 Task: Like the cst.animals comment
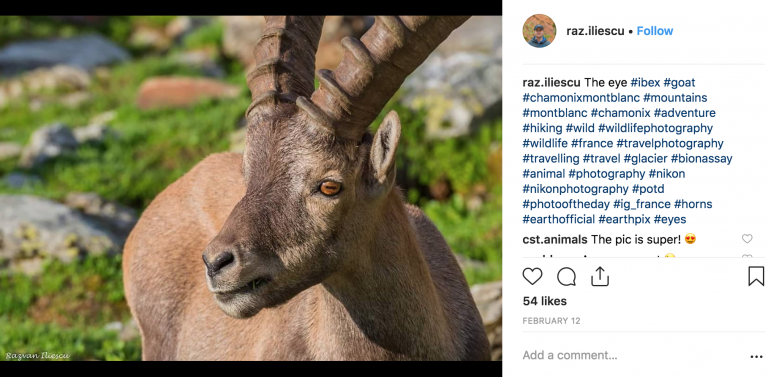(x=747, y=239)
